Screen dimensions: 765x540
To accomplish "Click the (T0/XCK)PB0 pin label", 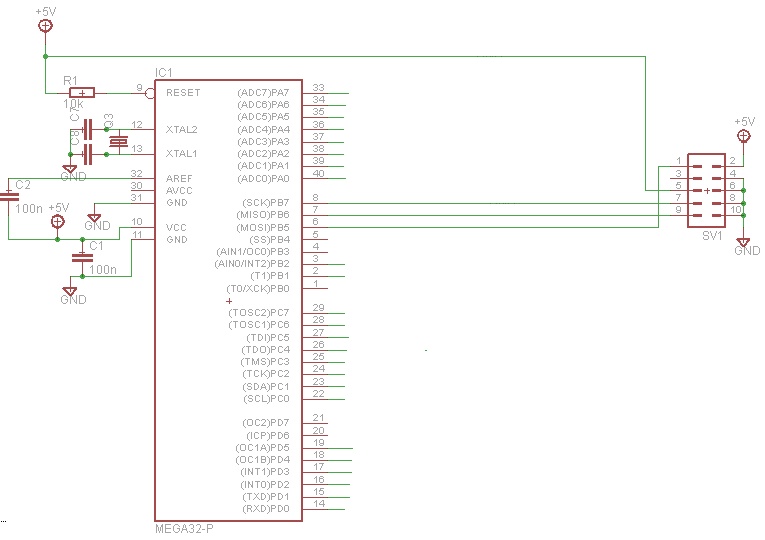I will coord(258,289).
